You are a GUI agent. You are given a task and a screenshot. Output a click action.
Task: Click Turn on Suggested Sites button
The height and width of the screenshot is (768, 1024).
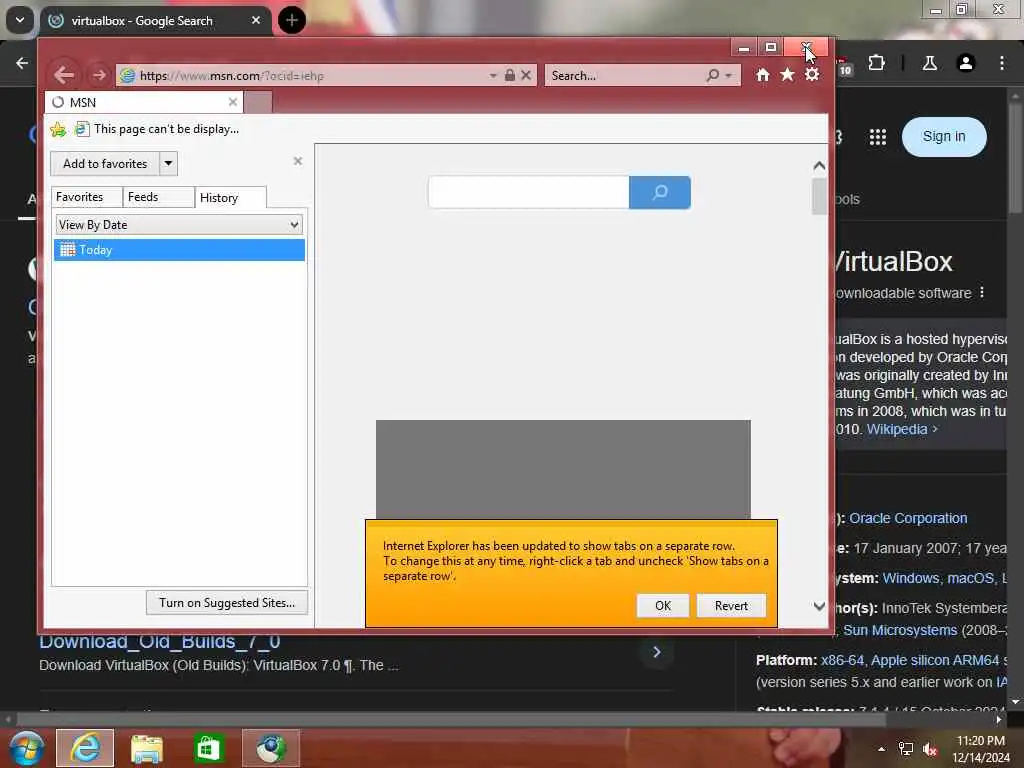pyautogui.click(x=227, y=603)
